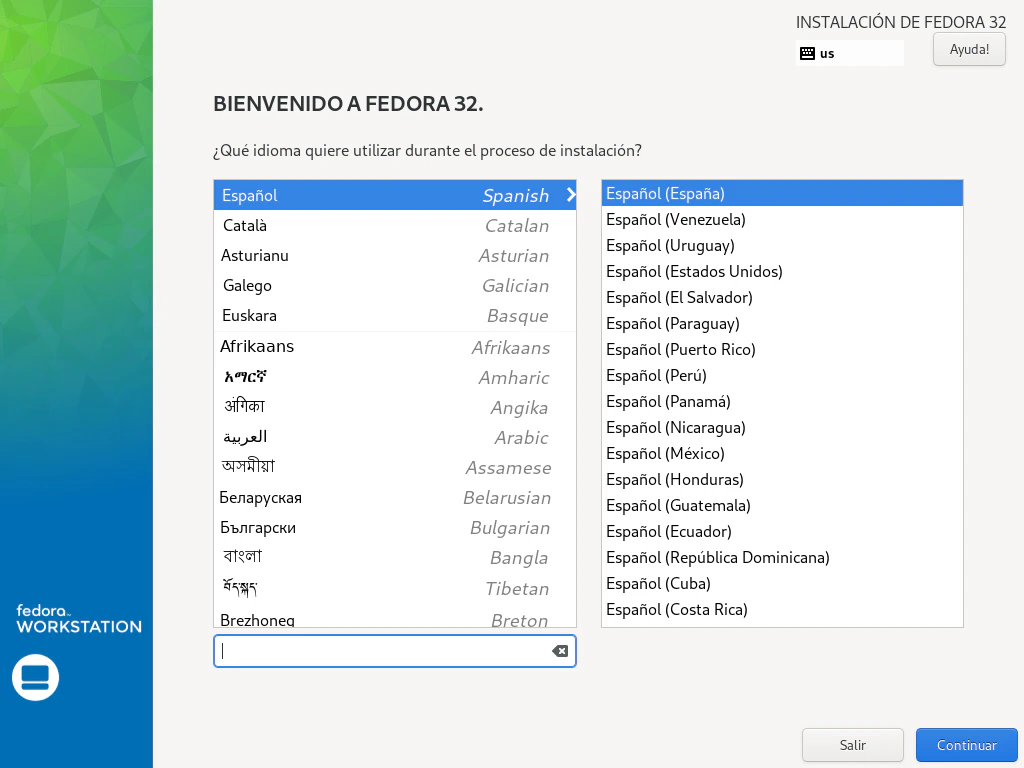Pick Español (República Dominicana) locale
This screenshot has height=768, width=1024.
click(717, 558)
